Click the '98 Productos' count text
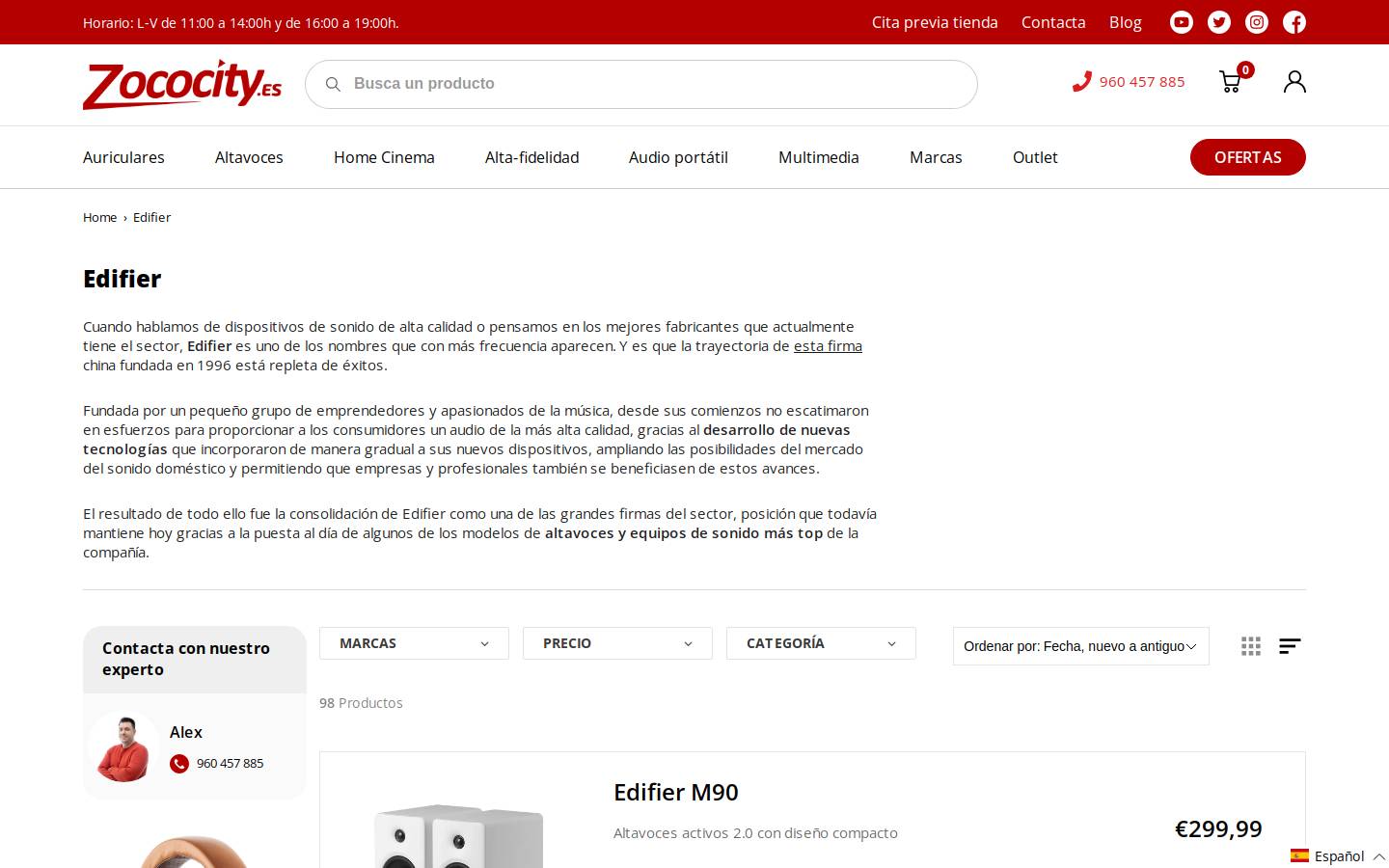Screen dimensions: 1389x868 (x=361, y=703)
